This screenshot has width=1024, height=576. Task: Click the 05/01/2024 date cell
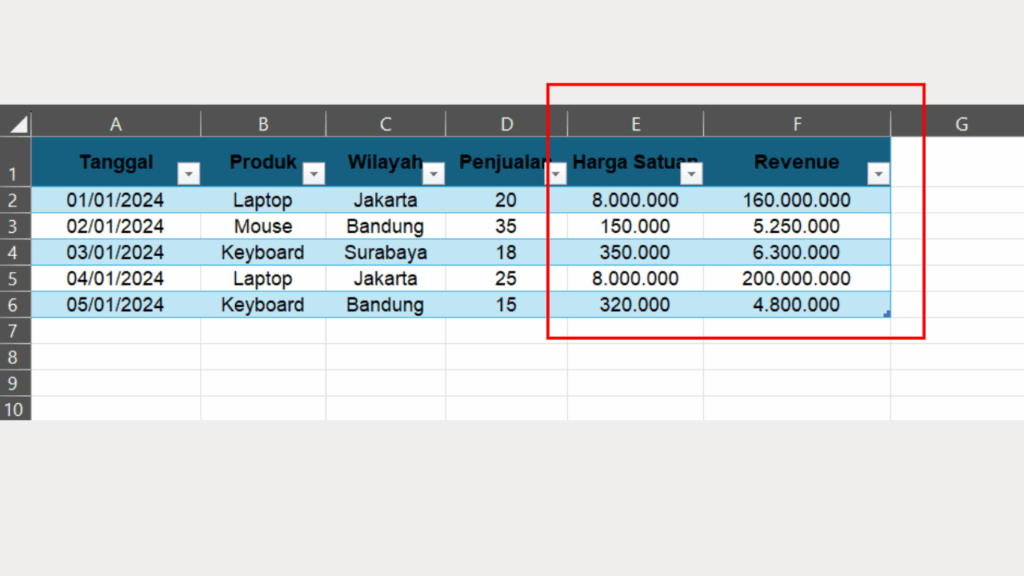click(116, 304)
